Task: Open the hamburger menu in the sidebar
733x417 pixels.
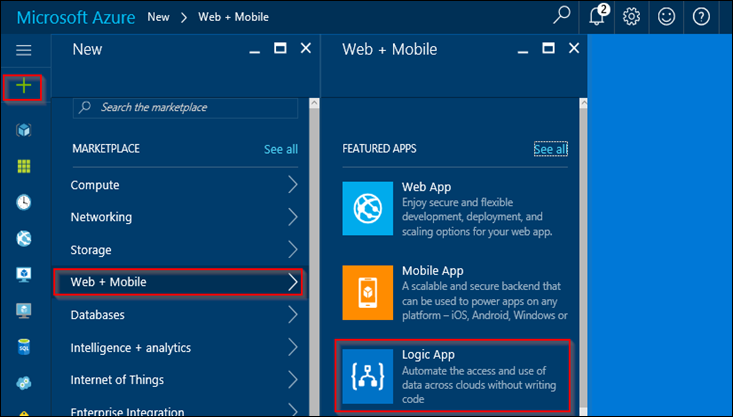Action: point(23,50)
